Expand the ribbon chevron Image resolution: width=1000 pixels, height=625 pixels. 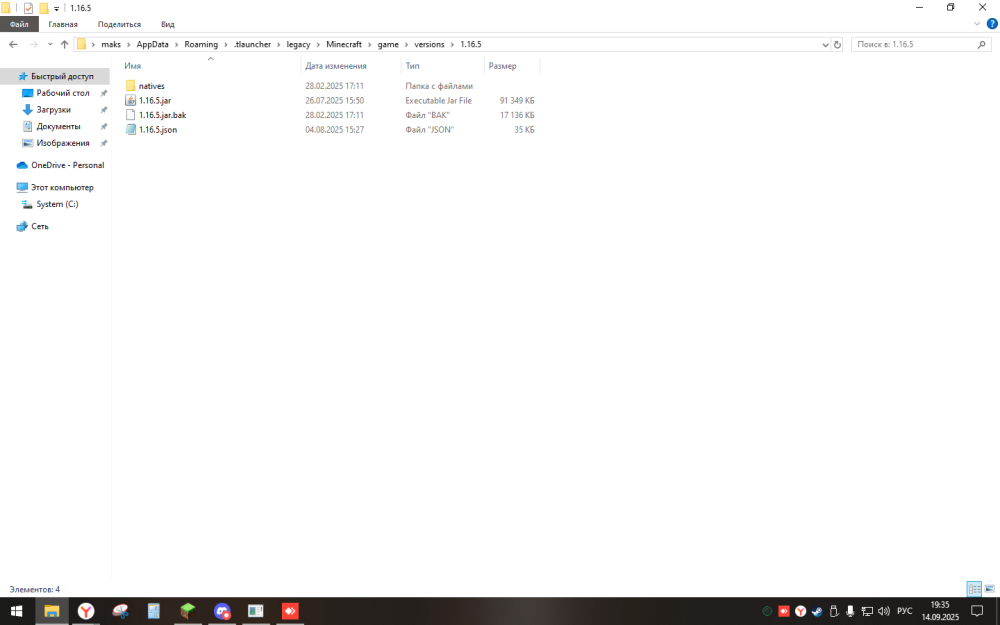click(x=977, y=24)
